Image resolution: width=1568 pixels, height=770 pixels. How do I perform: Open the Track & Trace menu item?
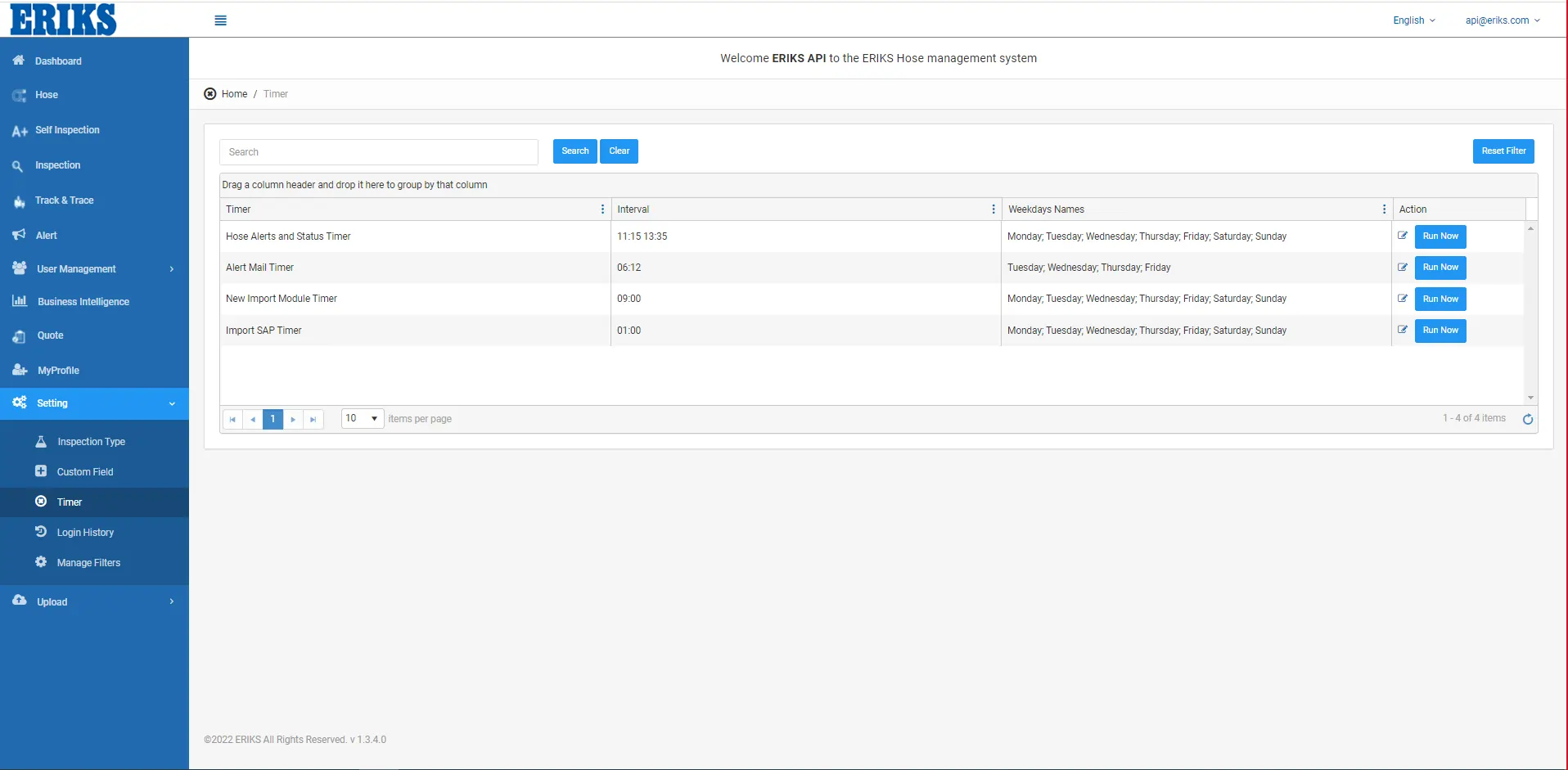(94, 200)
